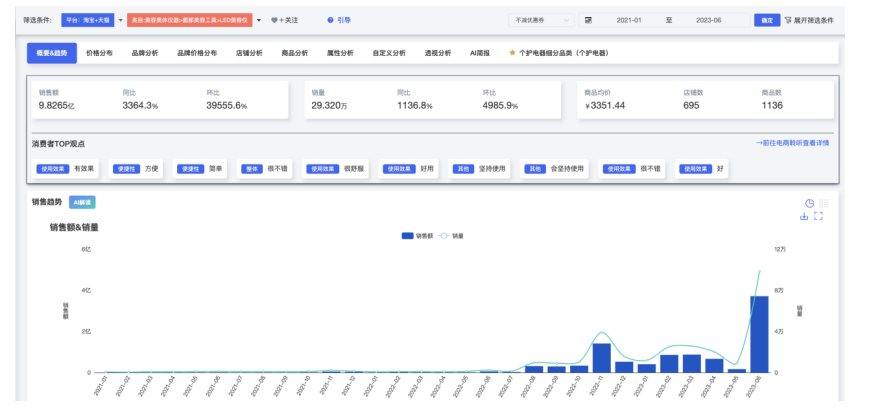
Task: Click the 2023-06 sales bar in chart
Action: point(759,334)
